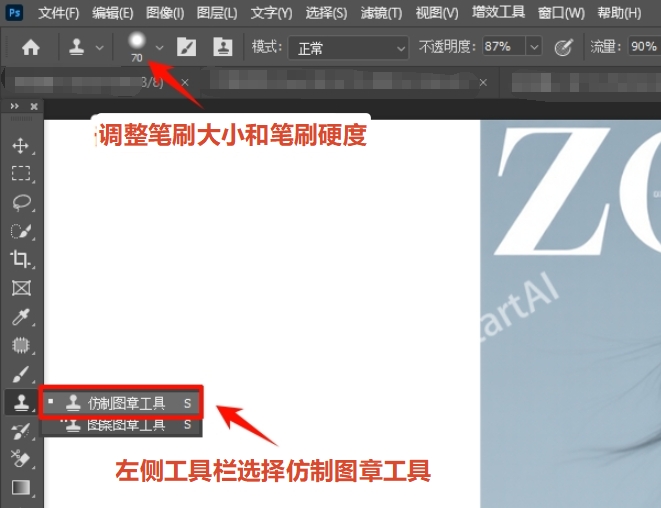The image size is (661, 508).
Task: Select the Frame tool
Action: click(21, 288)
